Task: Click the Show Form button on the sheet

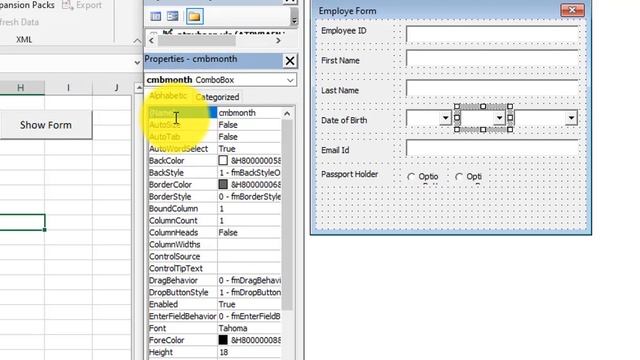Action: [x=46, y=125]
